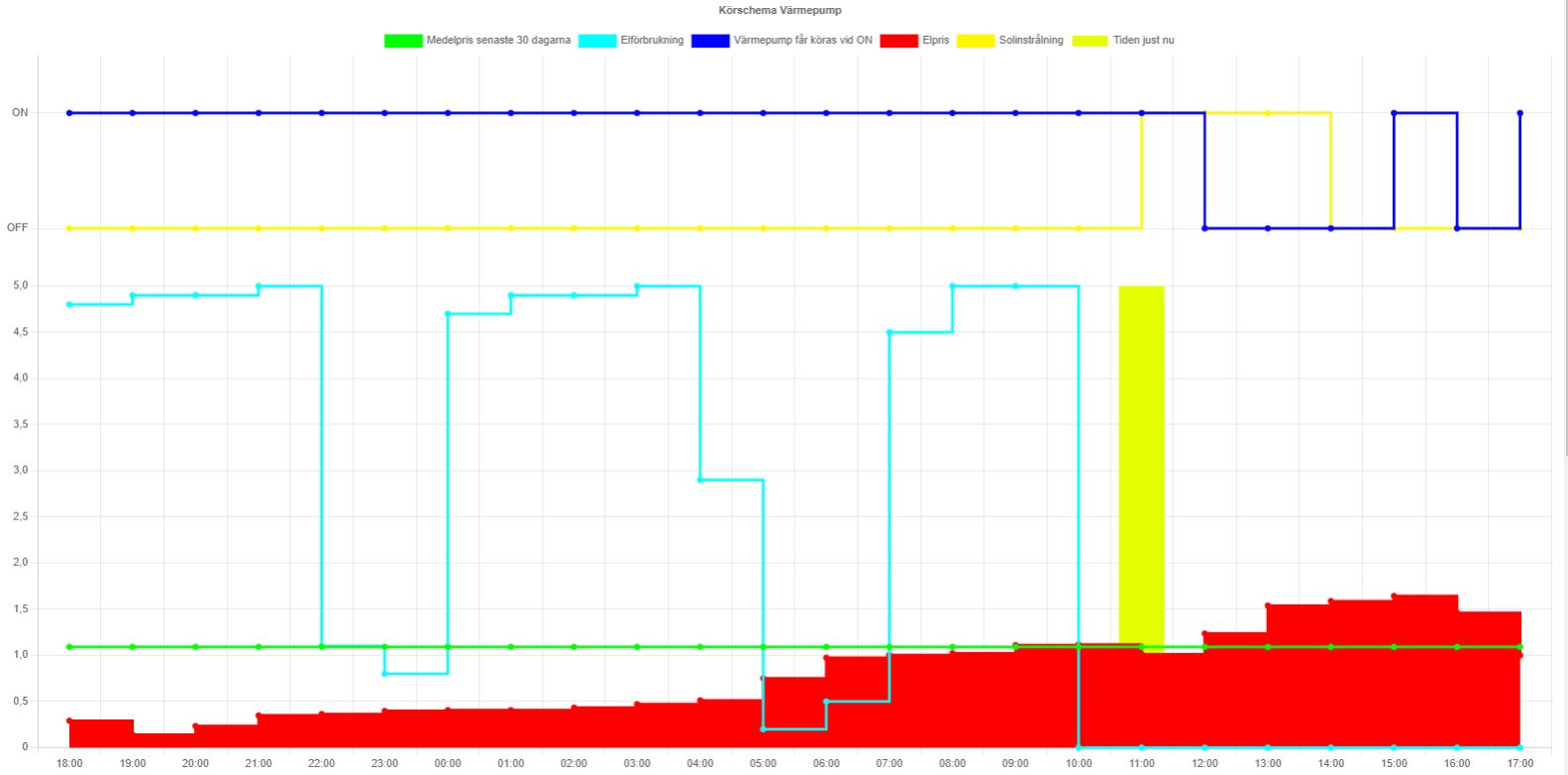Click the 00:00 x-axis time label
Screen dimensions: 1568x775
448,763
